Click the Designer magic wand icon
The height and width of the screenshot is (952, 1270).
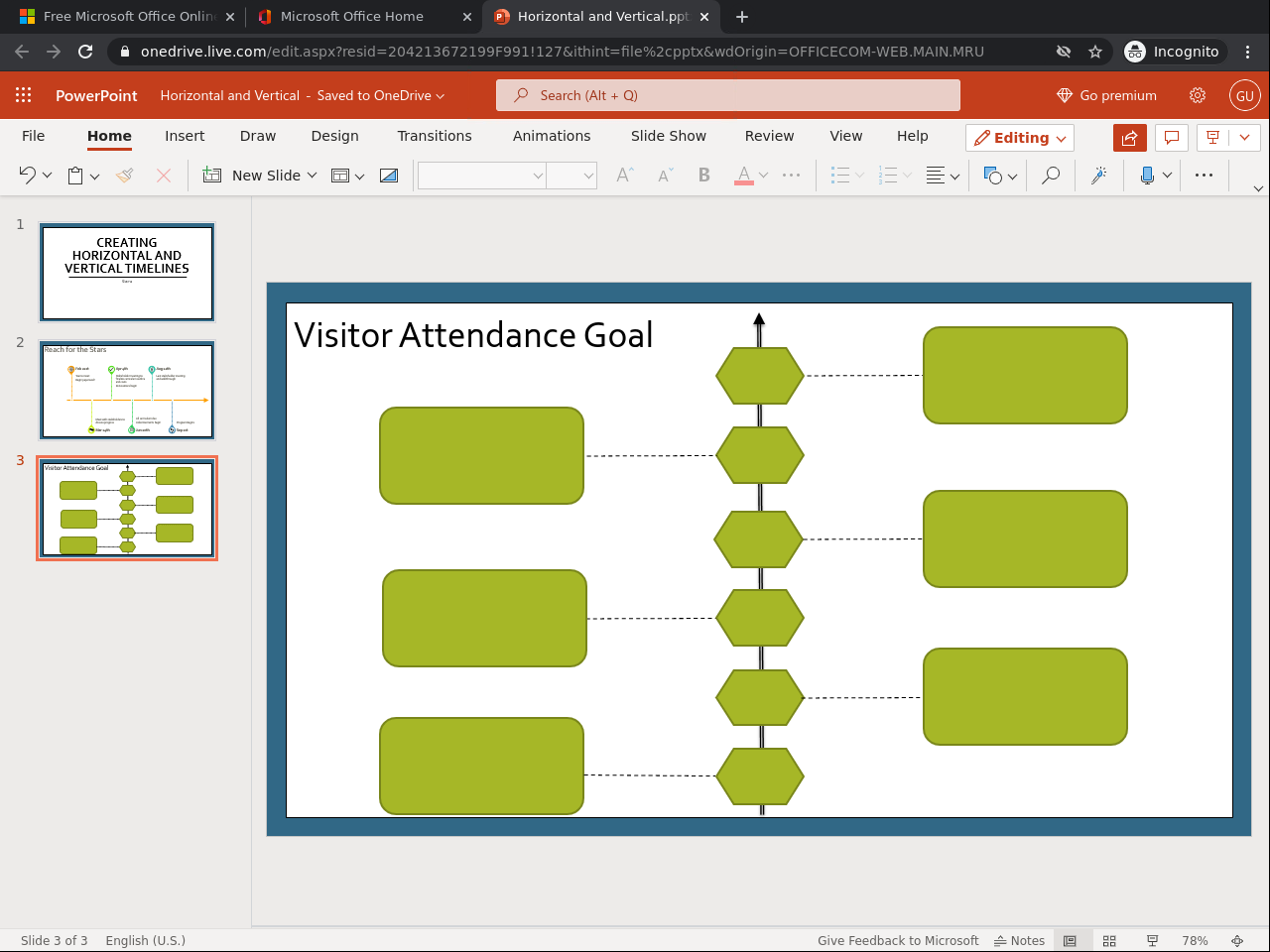[1098, 176]
